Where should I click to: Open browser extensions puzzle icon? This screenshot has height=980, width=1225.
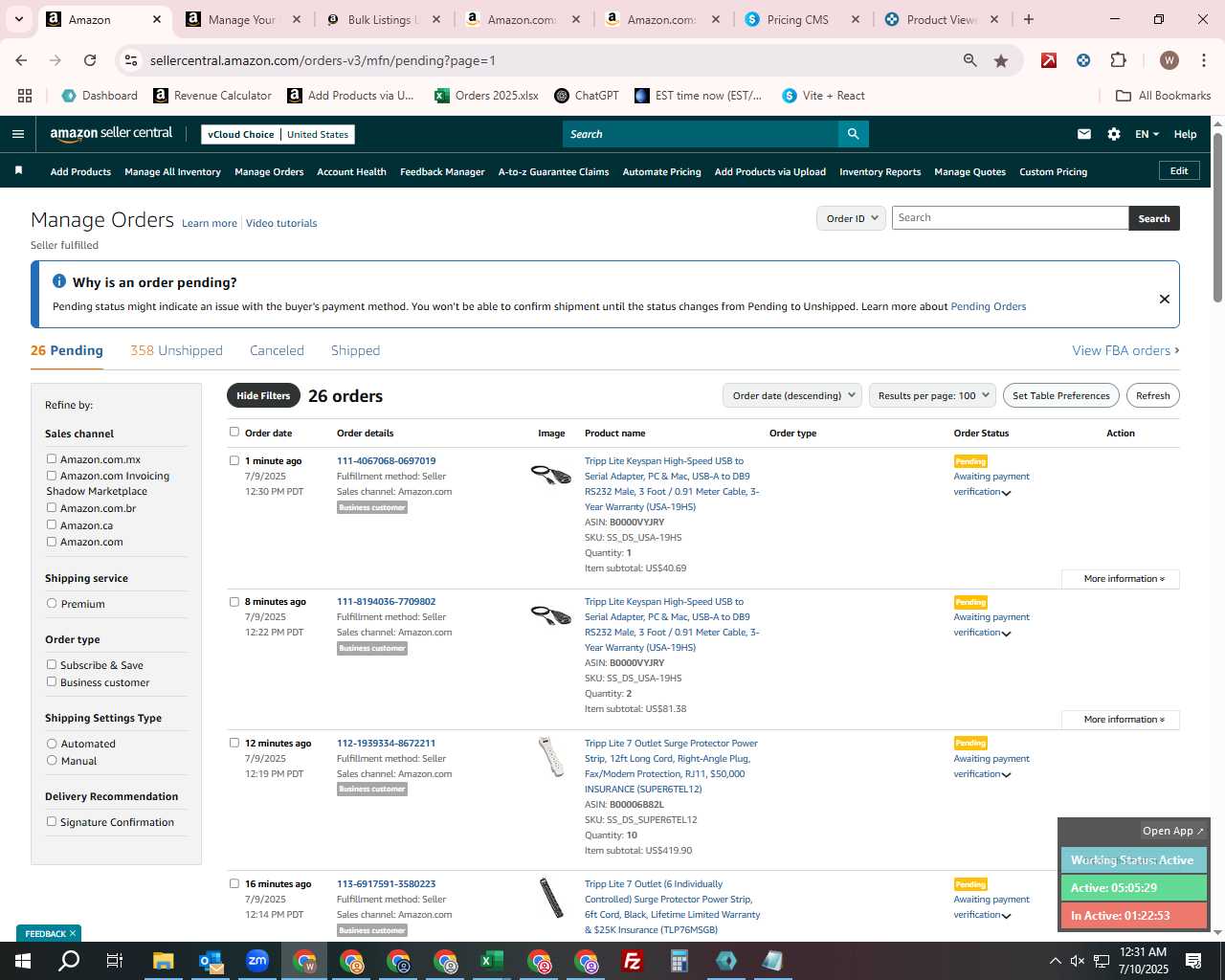[1118, 60]
